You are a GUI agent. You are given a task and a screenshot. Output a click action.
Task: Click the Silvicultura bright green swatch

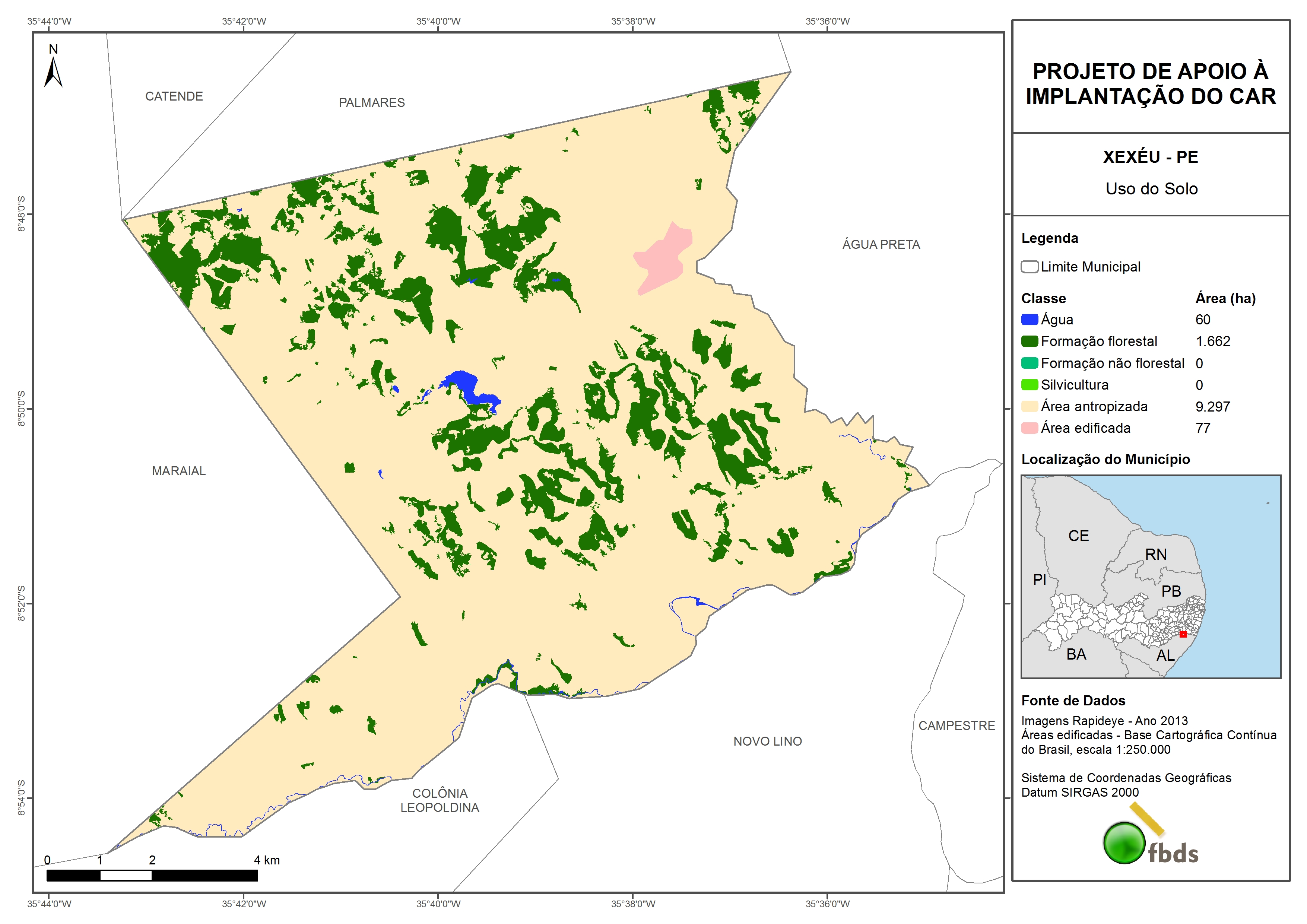coord(1029,385)
